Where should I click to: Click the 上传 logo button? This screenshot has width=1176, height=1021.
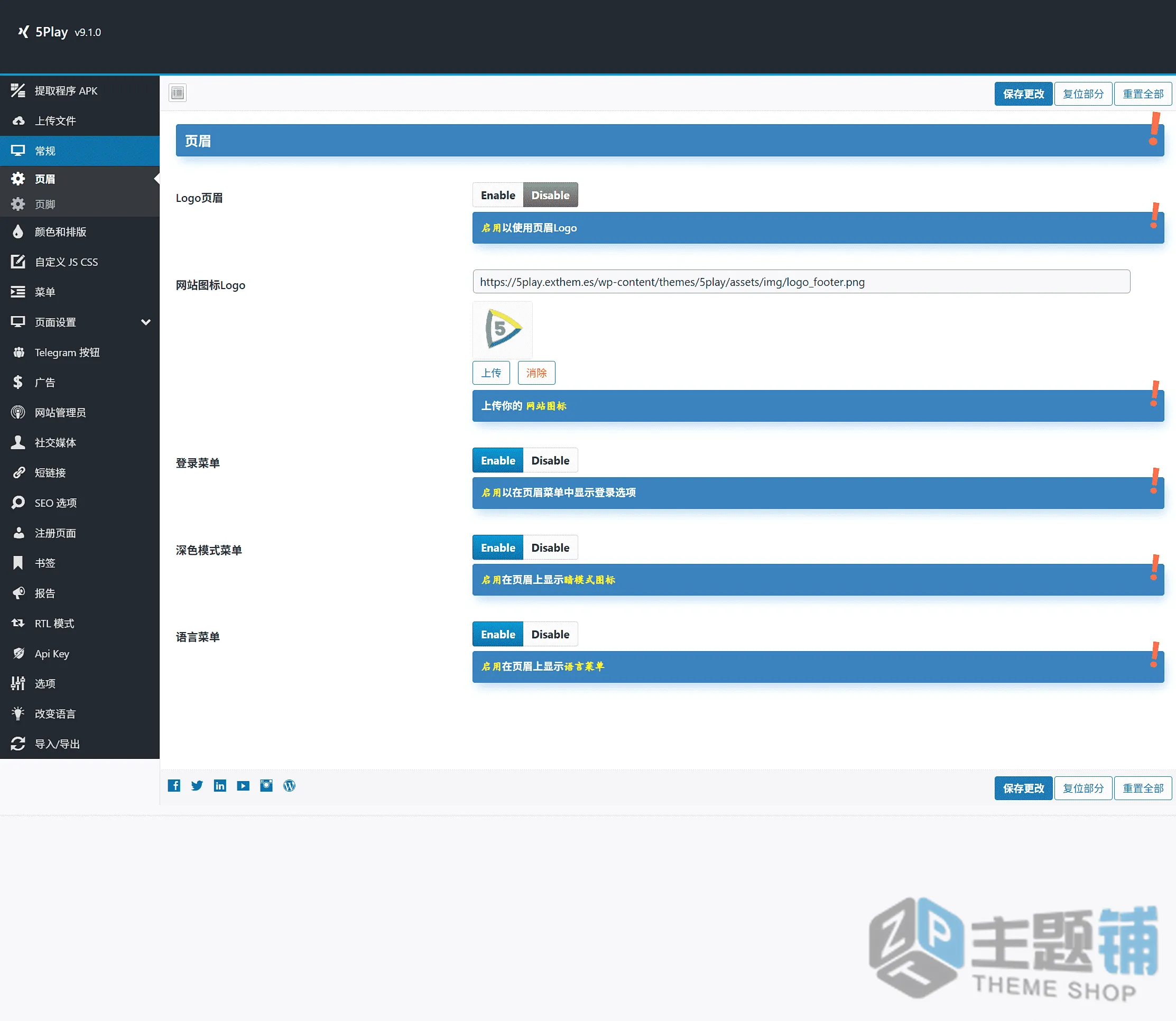491,373
